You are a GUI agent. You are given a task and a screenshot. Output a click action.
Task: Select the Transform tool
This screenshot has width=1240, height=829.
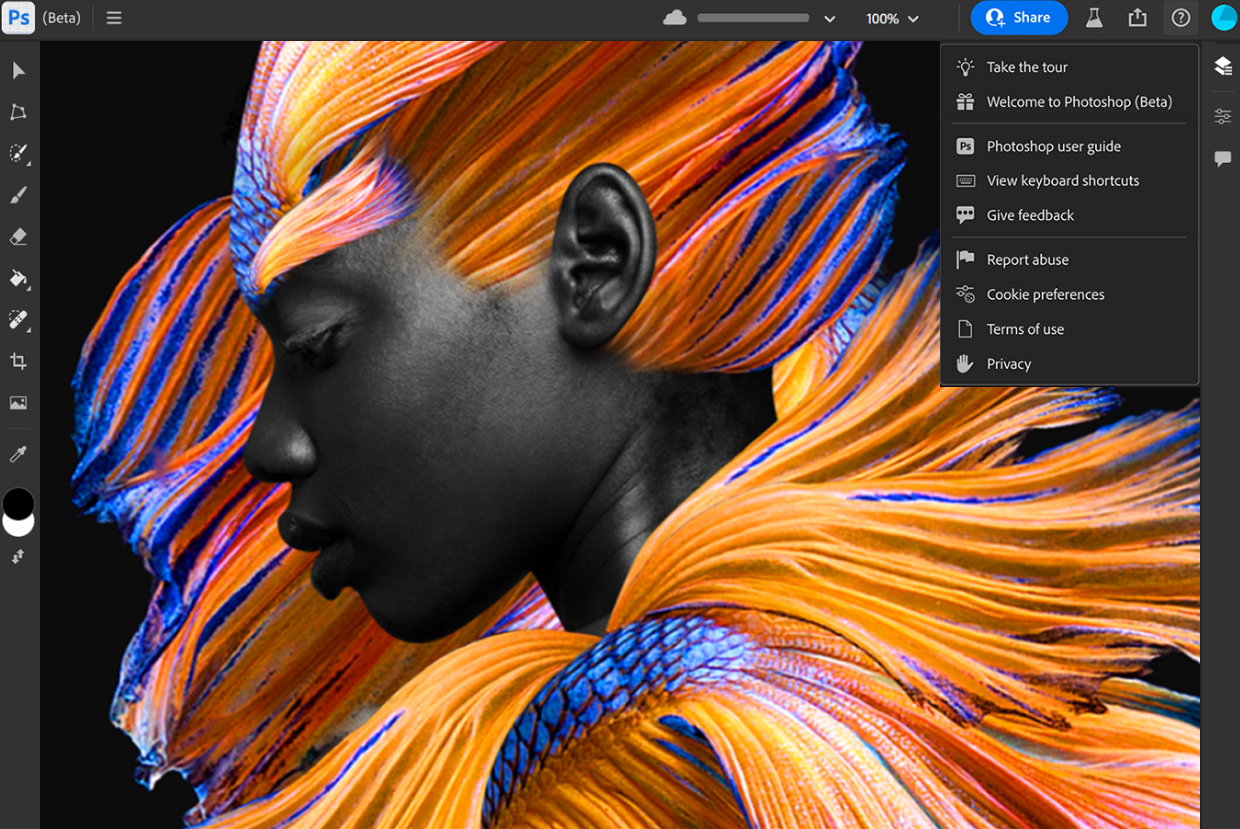pyautogui.click(x=18, y=112)
